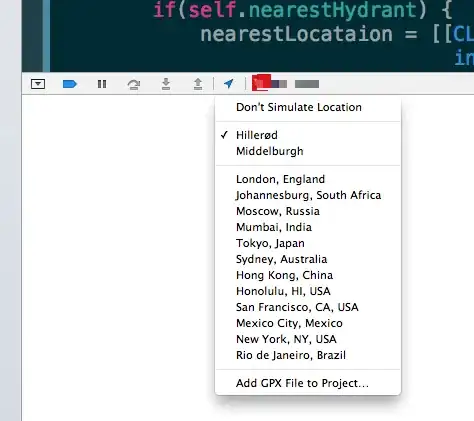This screenshot has width=474, height=421.
Task: Click the red app process icon
Action: point(261,83)
